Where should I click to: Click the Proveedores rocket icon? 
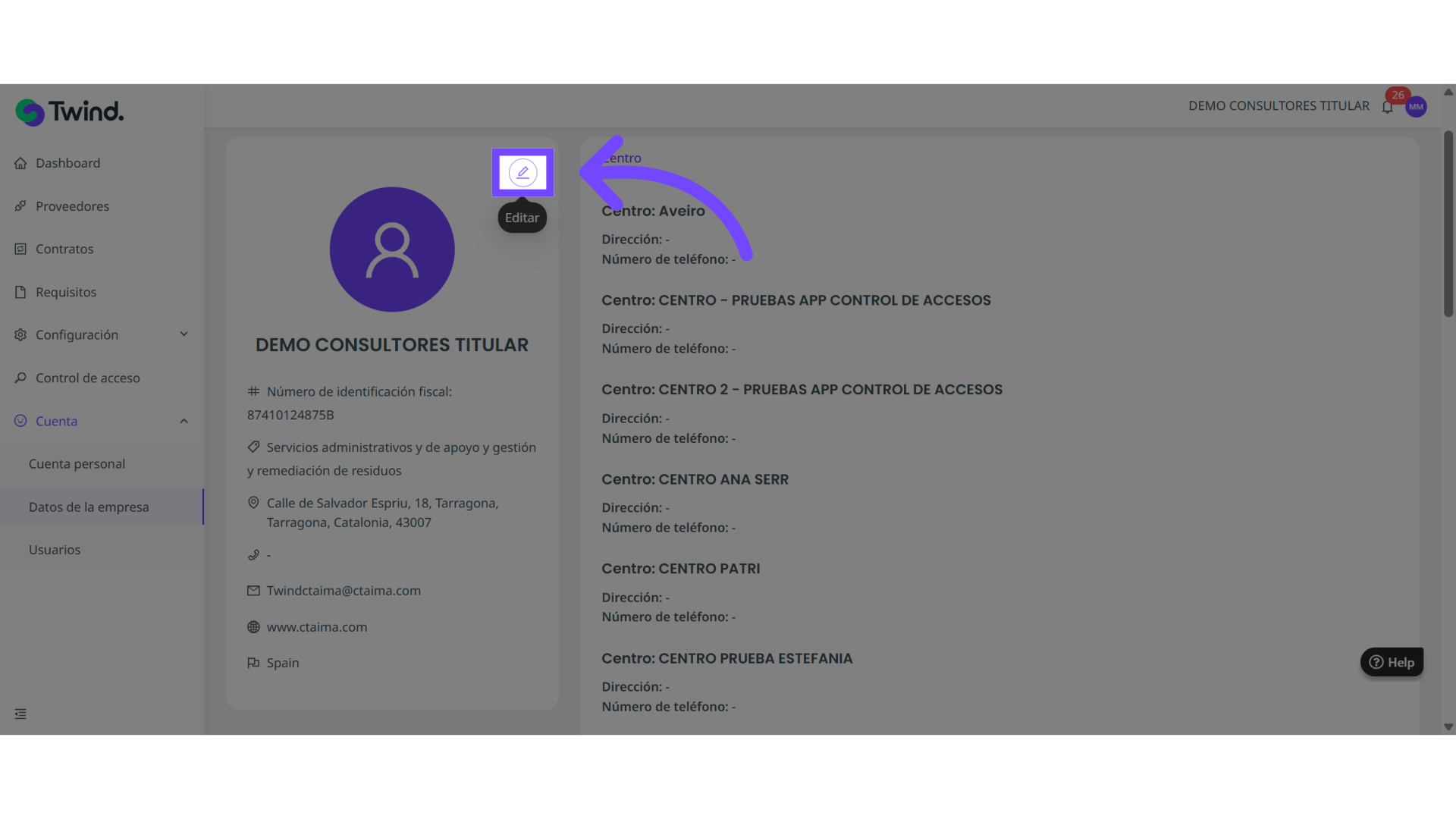point(20,206)
